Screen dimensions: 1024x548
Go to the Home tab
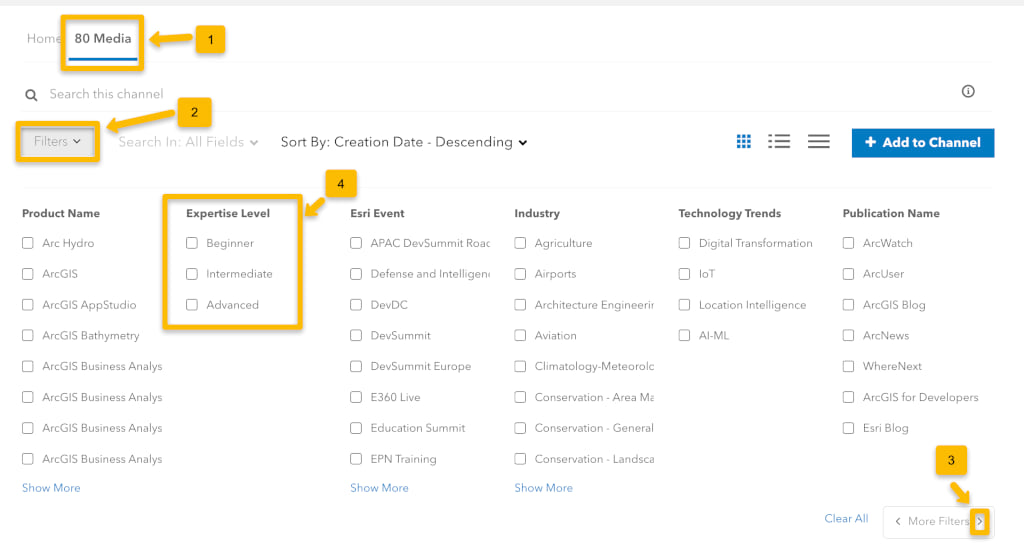coord(44,39)
